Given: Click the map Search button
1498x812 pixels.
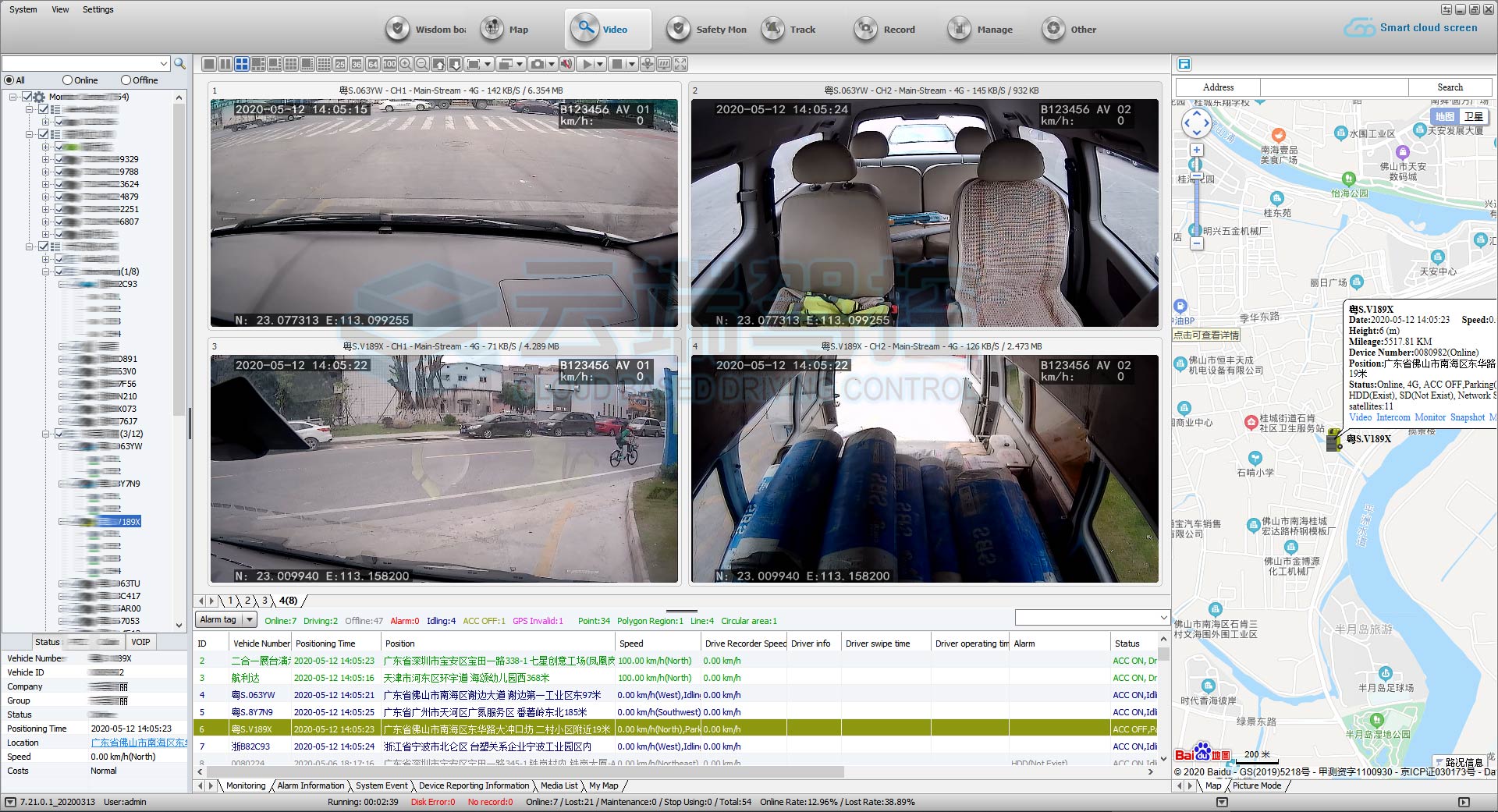Looking at the screenshot, I should 1450,87.
